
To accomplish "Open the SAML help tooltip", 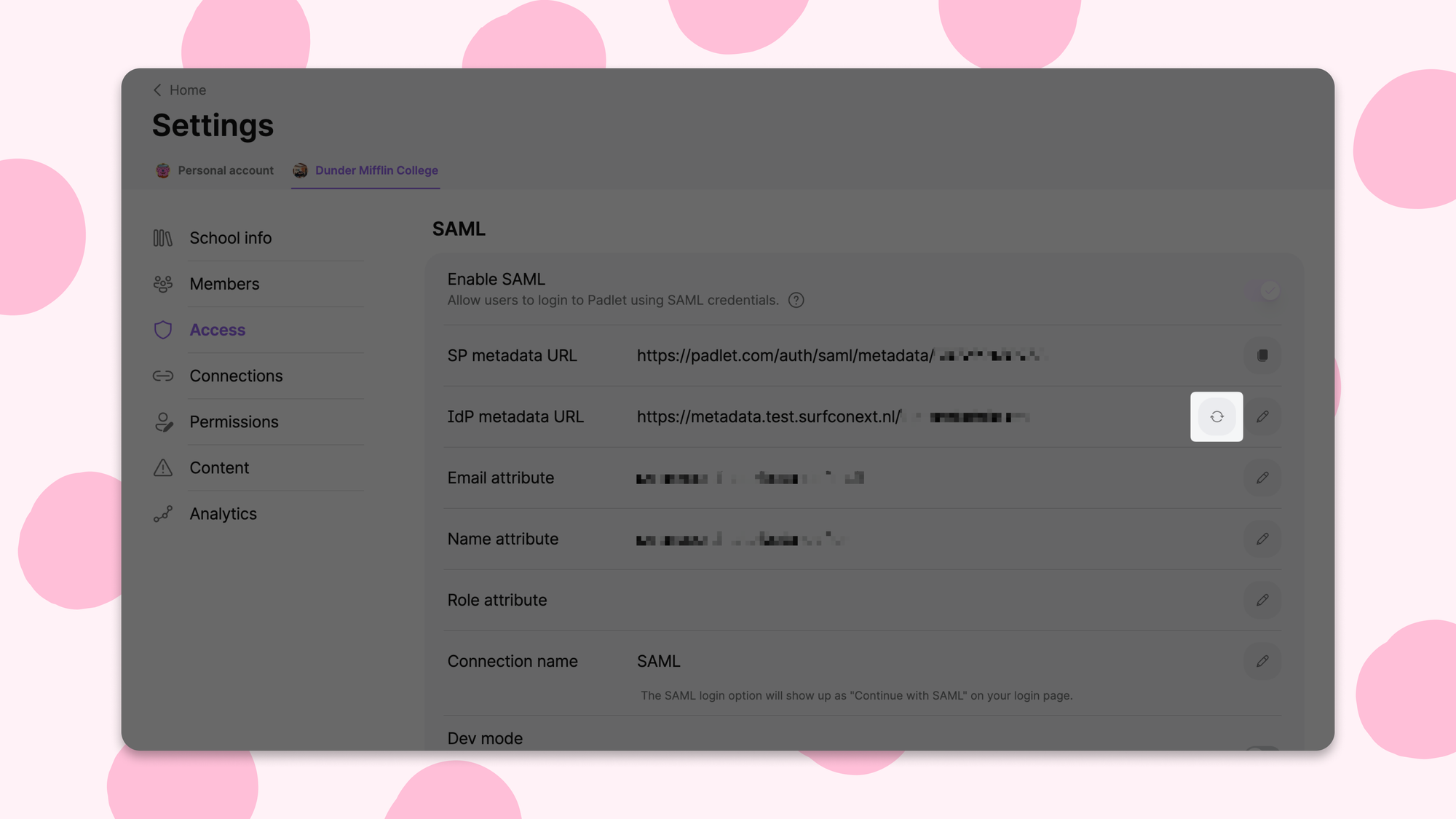I will tap(796, 300).
